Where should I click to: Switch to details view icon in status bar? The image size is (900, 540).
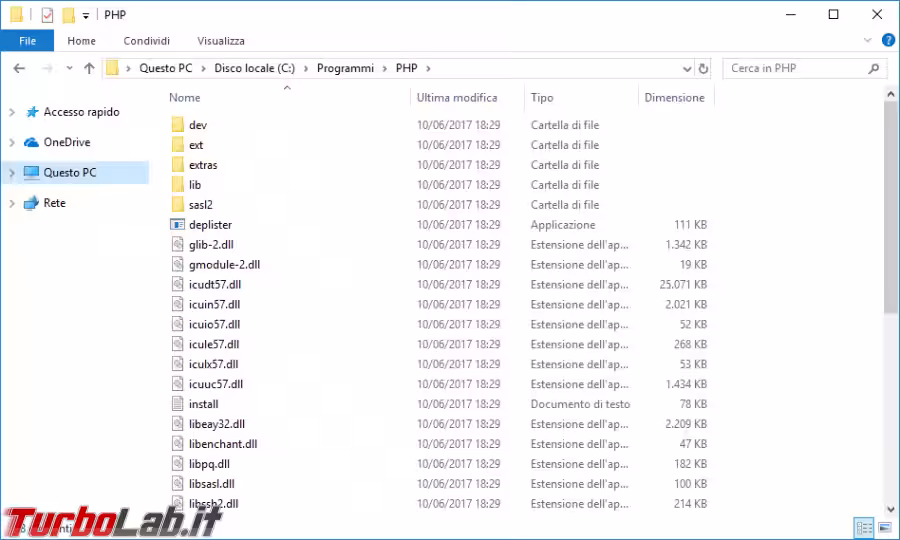tap(864, 527)
